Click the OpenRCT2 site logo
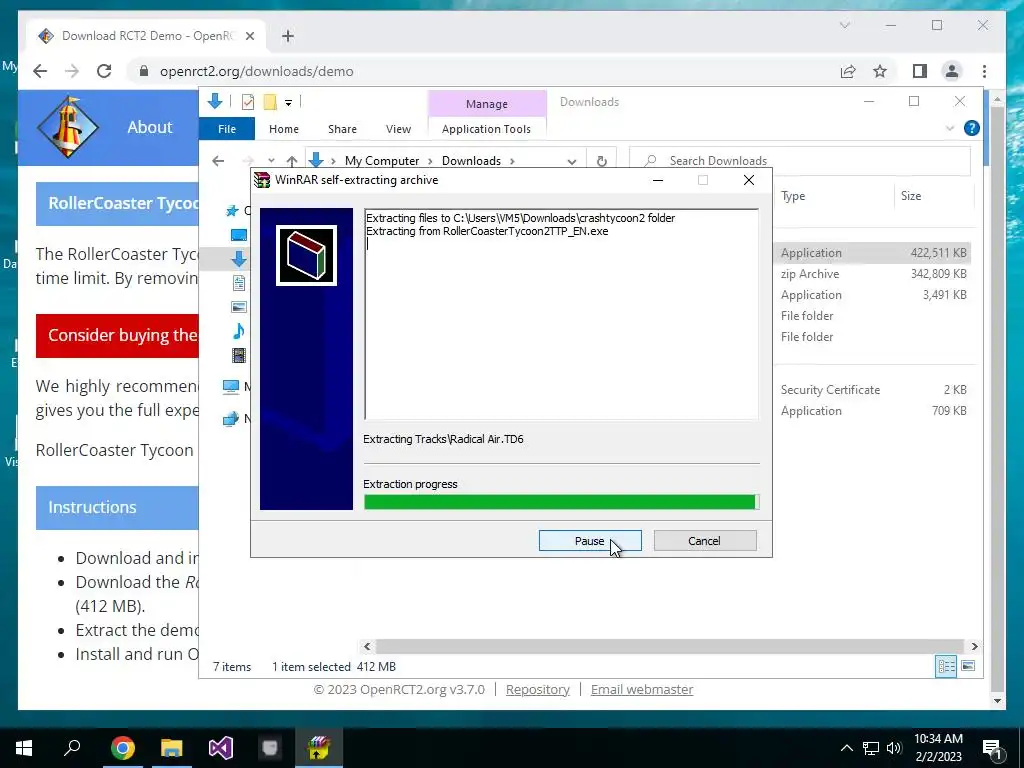Viewport: 1024px width, 768px height. click(68, 127)
